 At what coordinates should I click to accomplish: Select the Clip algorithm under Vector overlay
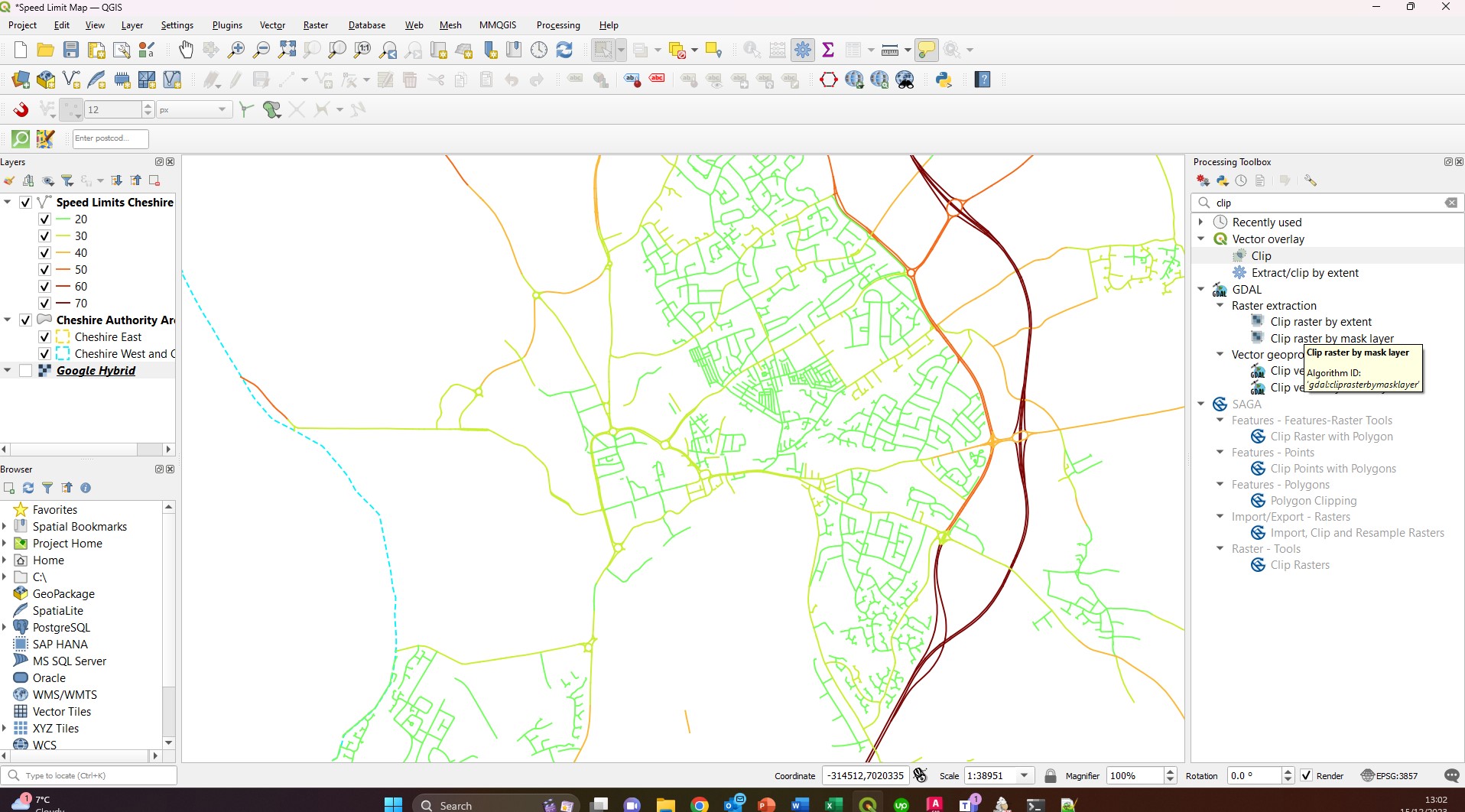coord(1261,255)
